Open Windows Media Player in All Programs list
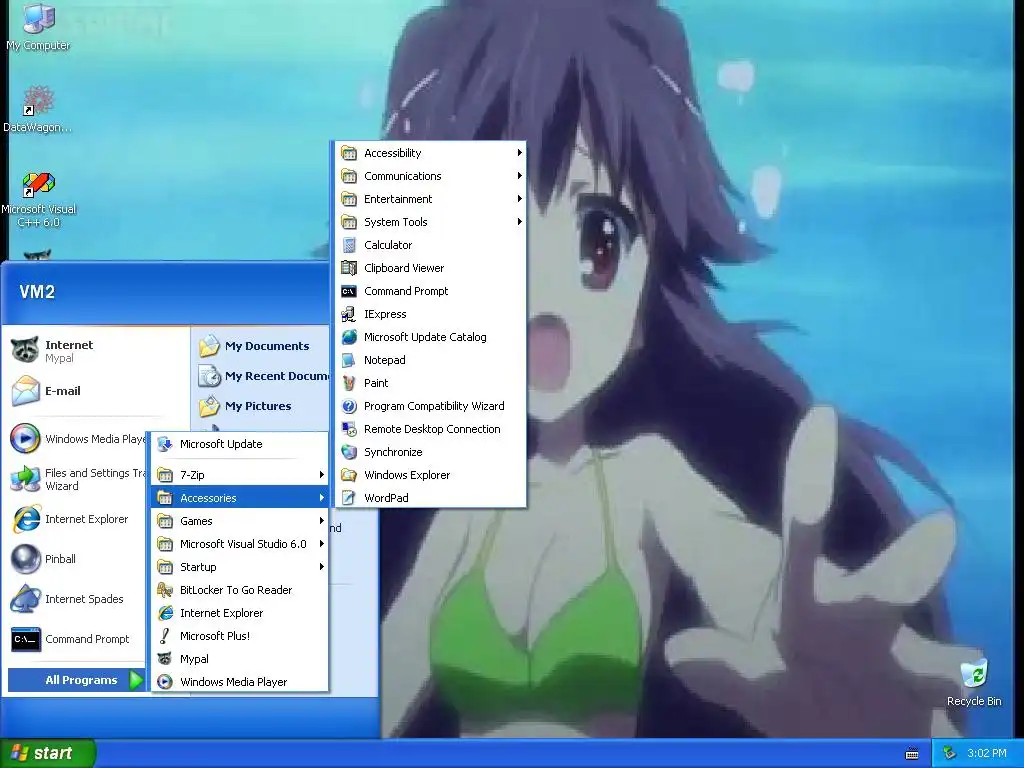The image size is (1024, 768). [x=239, y=682]
